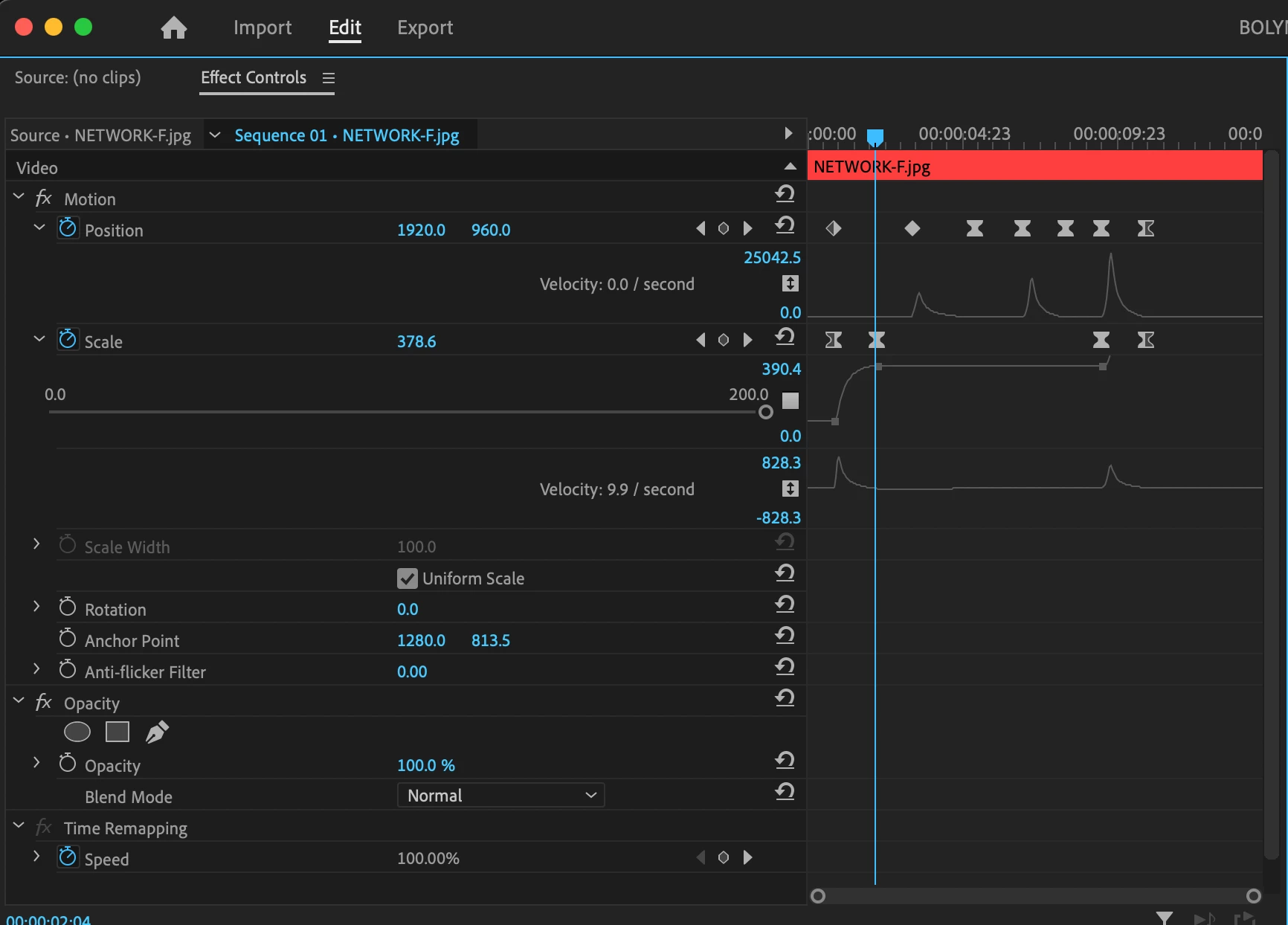Reset the Anti-flicker Filter parameter
The width and height of the screenshot is (1288, 925).
pyautogui.click(x=785, y=667)
